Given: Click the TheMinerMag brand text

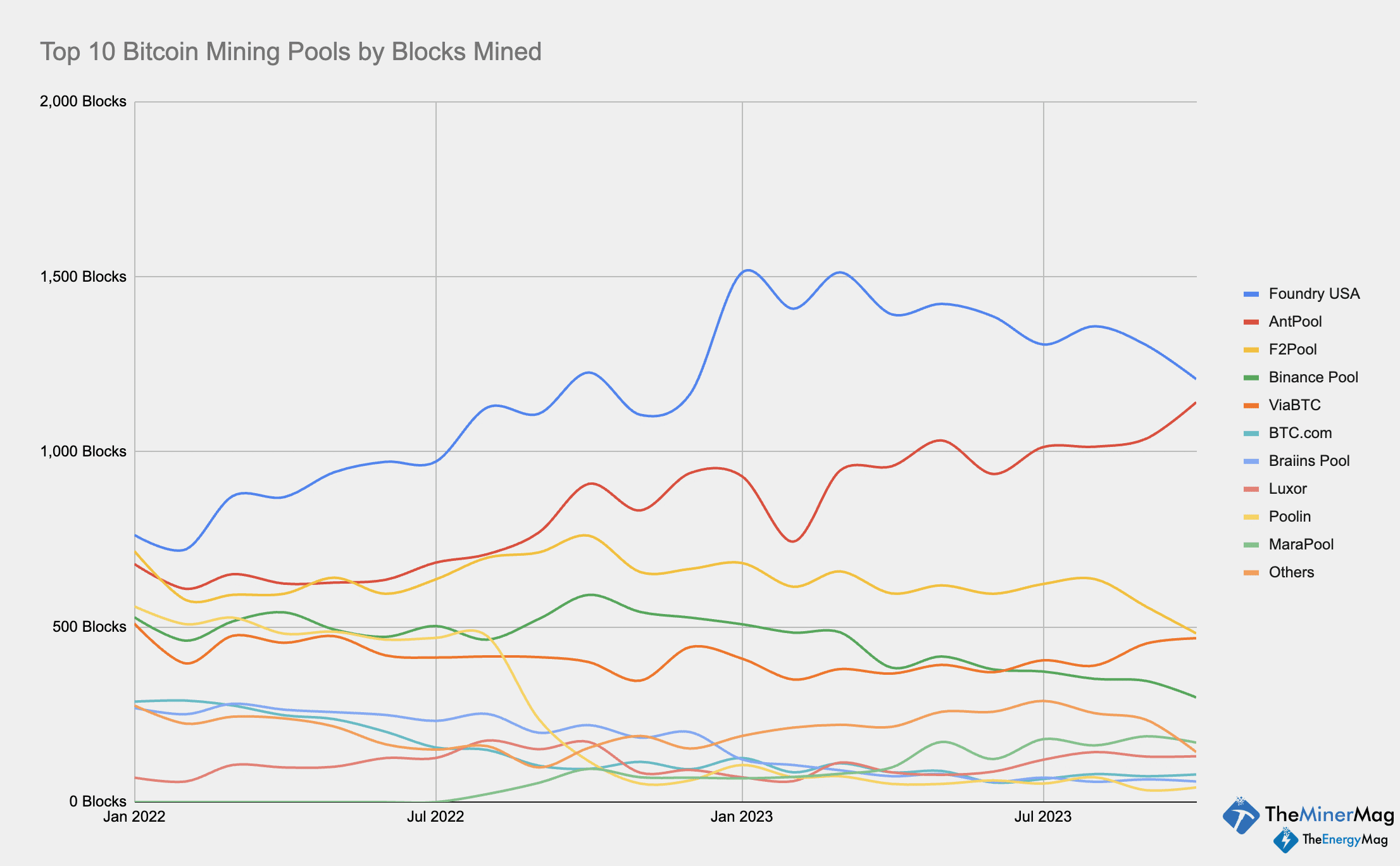Looking at the screenshot, I should [1329, 815].
